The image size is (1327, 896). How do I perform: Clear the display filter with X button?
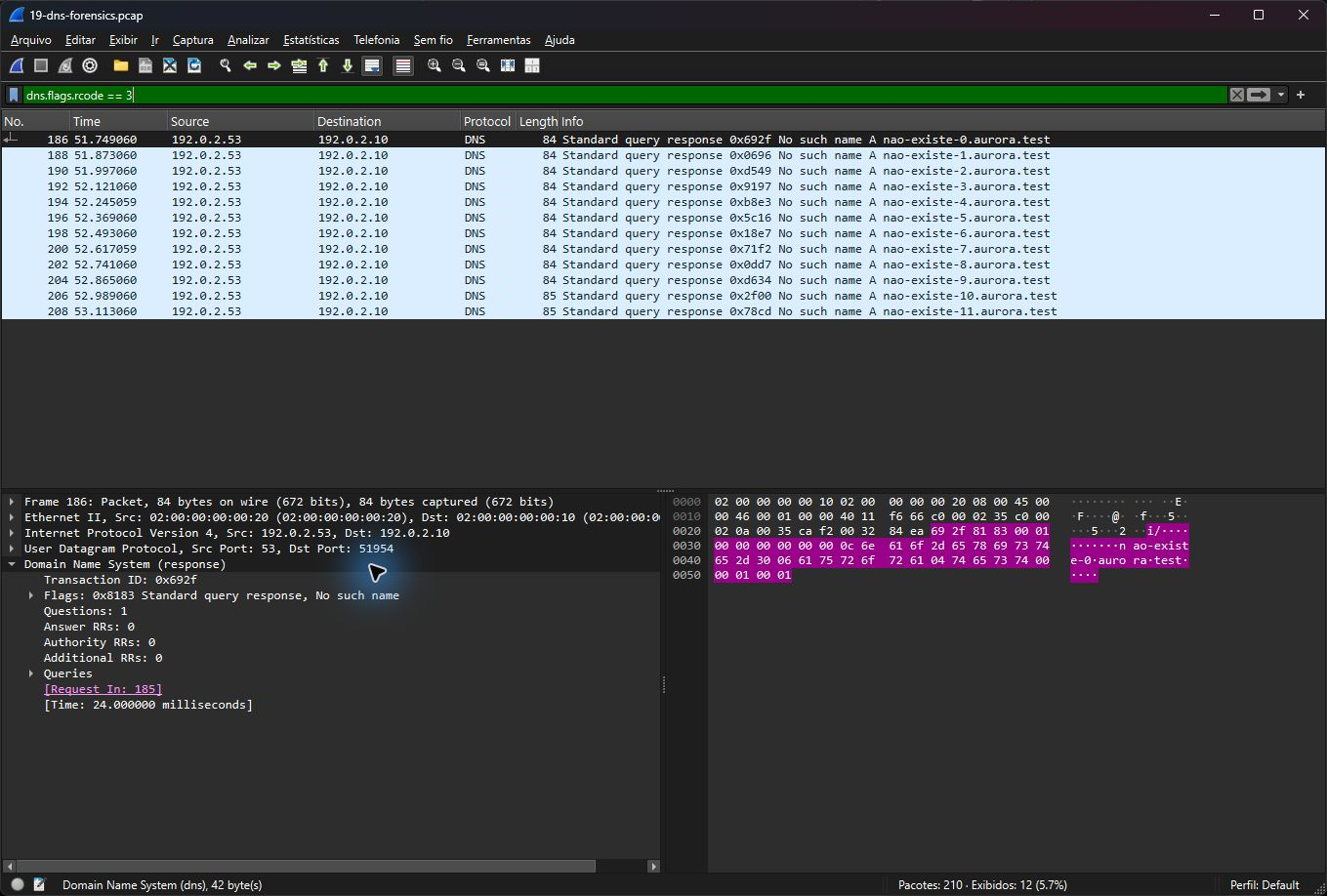1237,95
